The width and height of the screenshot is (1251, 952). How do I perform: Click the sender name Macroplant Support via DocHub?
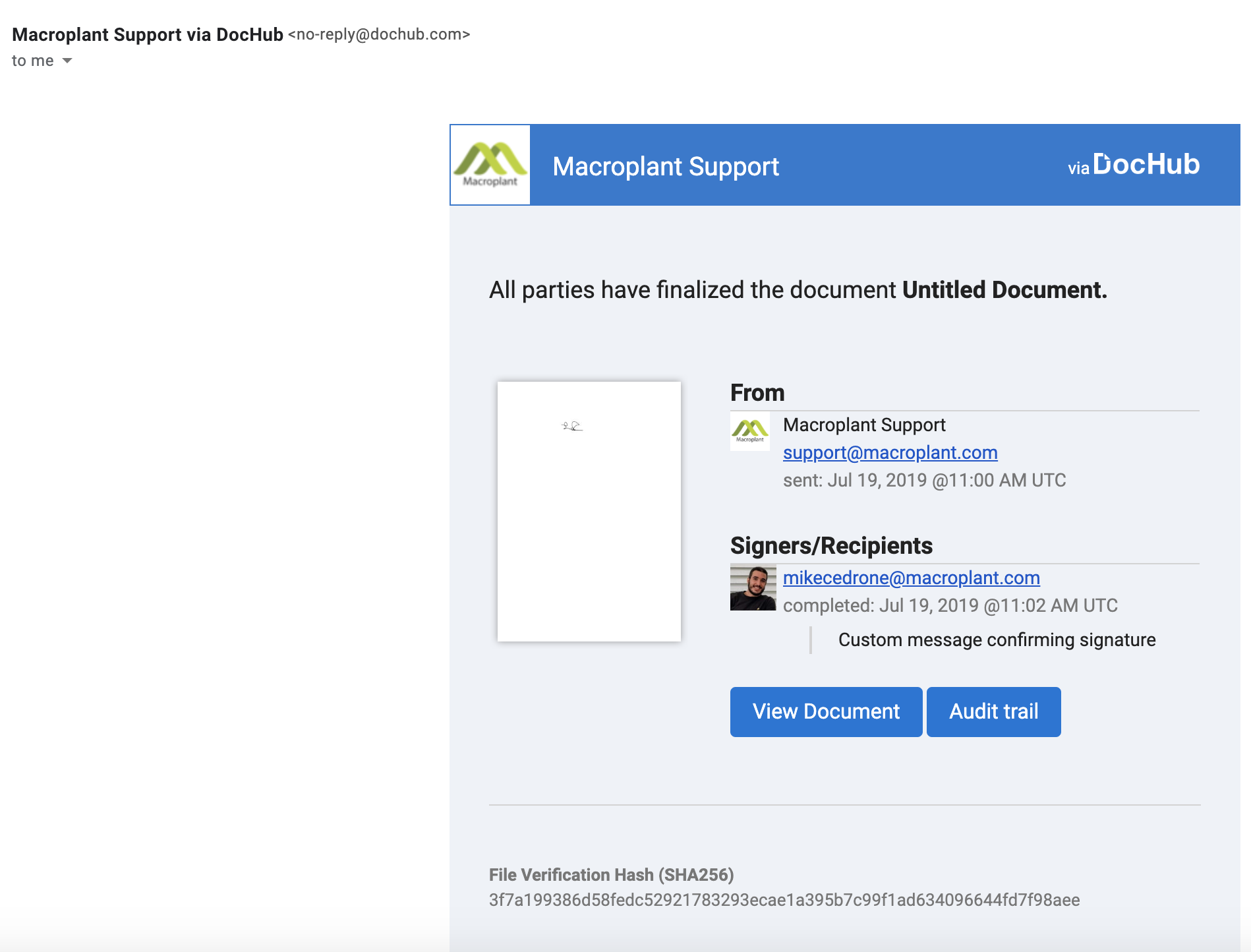coord(148,34)
